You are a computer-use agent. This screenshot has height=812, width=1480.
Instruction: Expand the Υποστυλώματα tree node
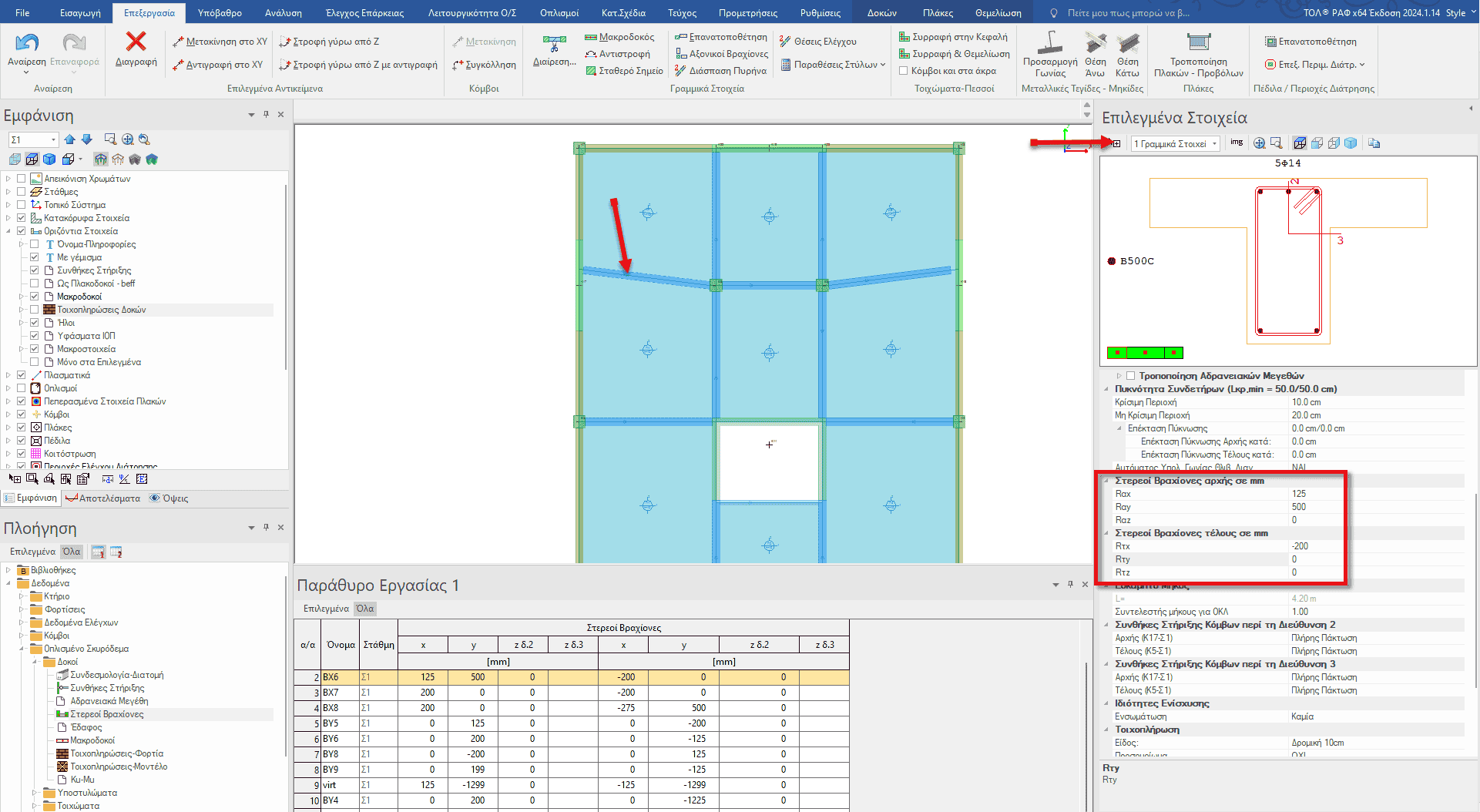35,793
